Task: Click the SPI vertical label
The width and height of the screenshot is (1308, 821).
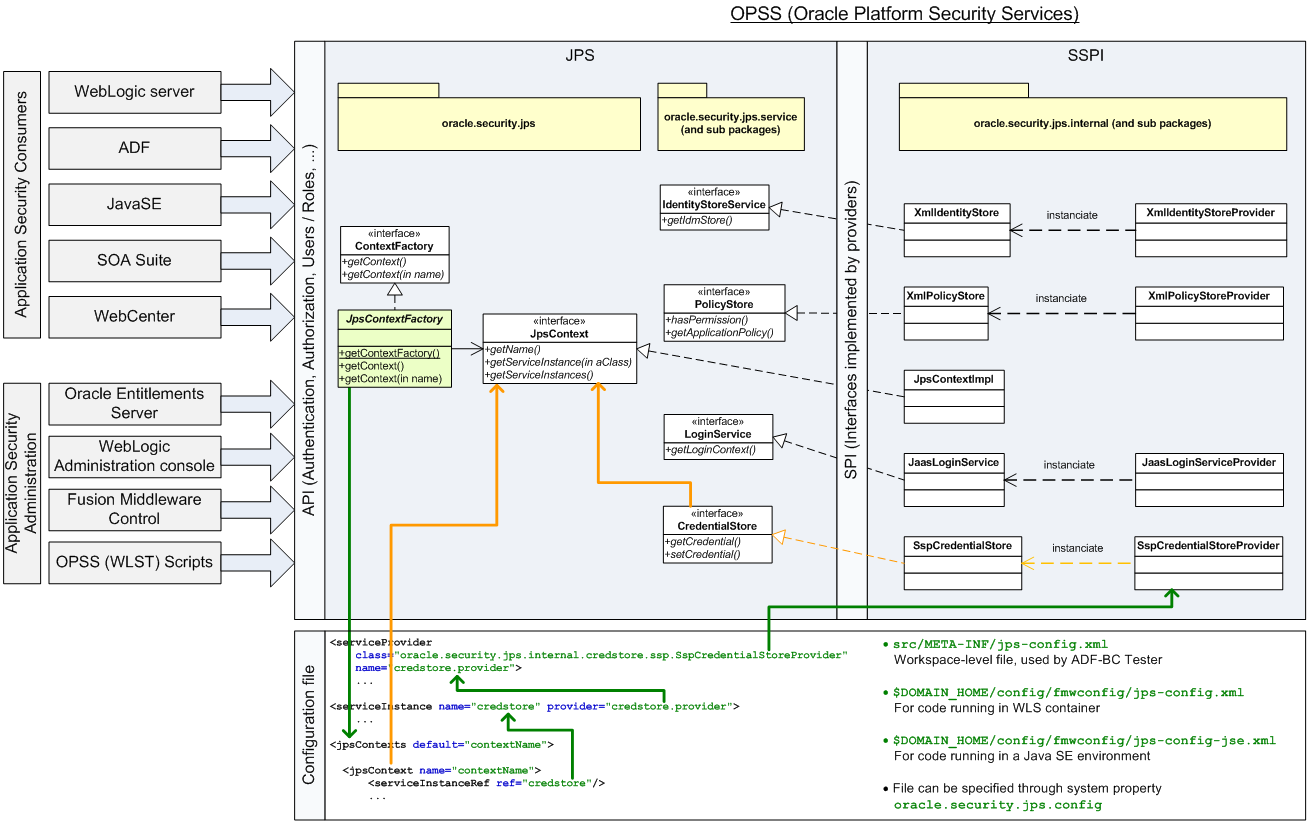Action: pos(851,332)
